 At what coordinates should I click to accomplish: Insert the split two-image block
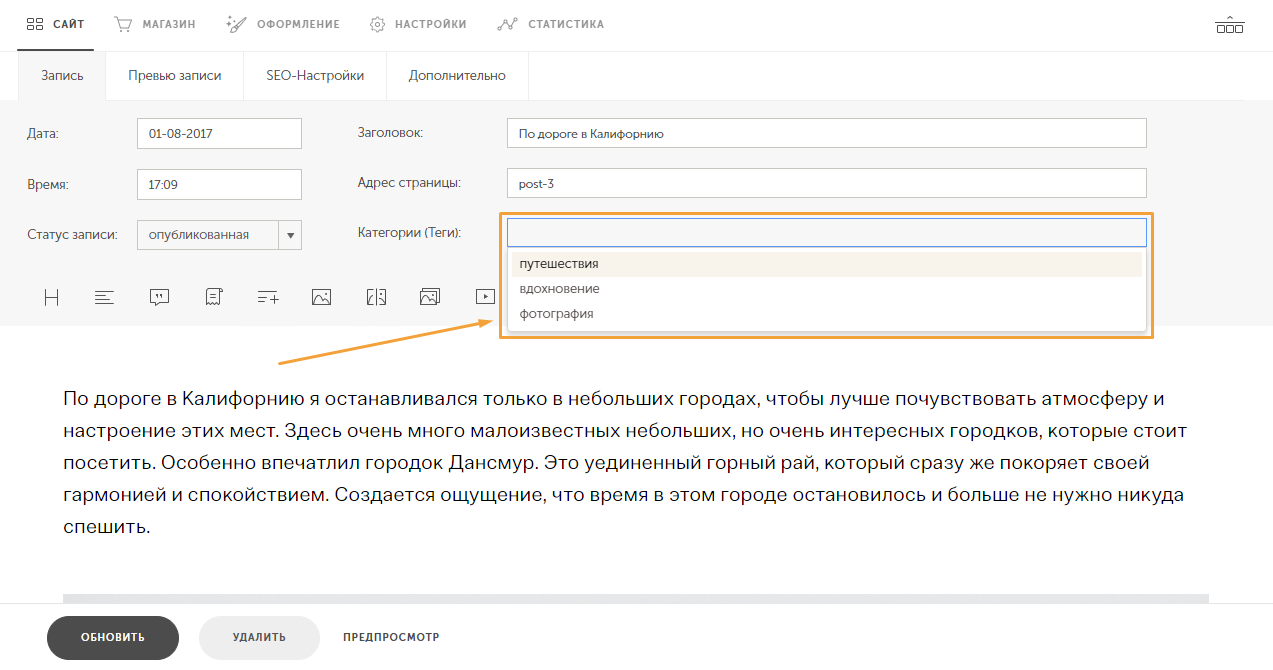[x=376, y=297]
